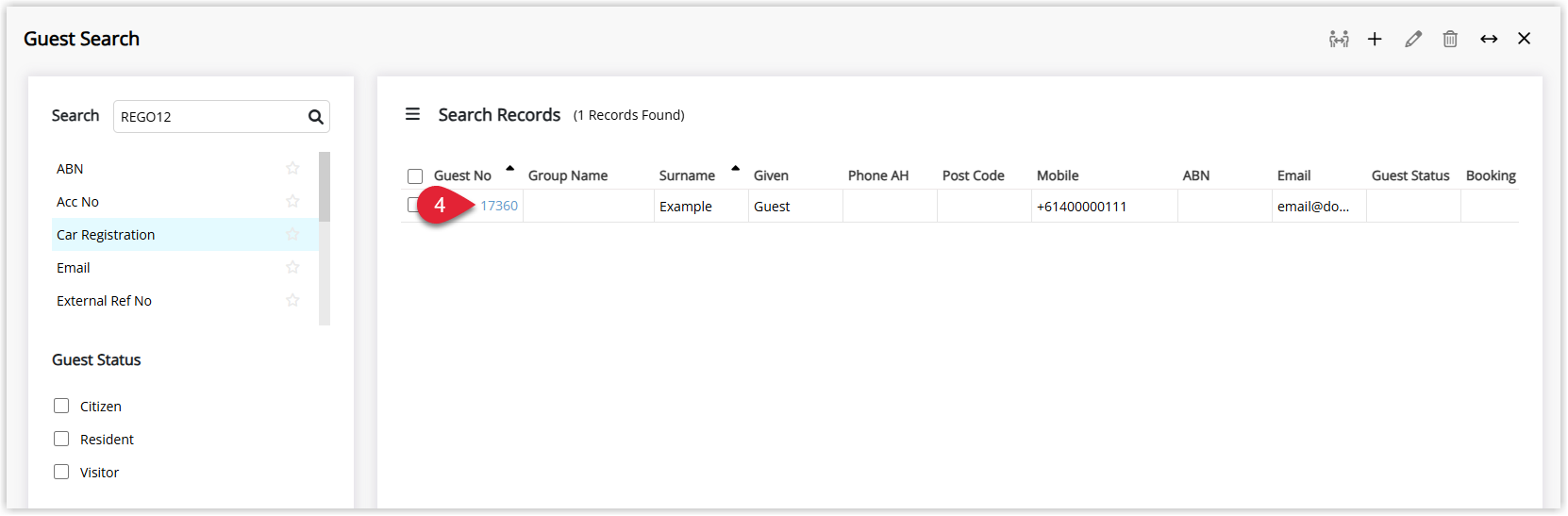Favorite the External Ref No star
This screenshot has height=516, width=1568.
click(x=292, y=300)
